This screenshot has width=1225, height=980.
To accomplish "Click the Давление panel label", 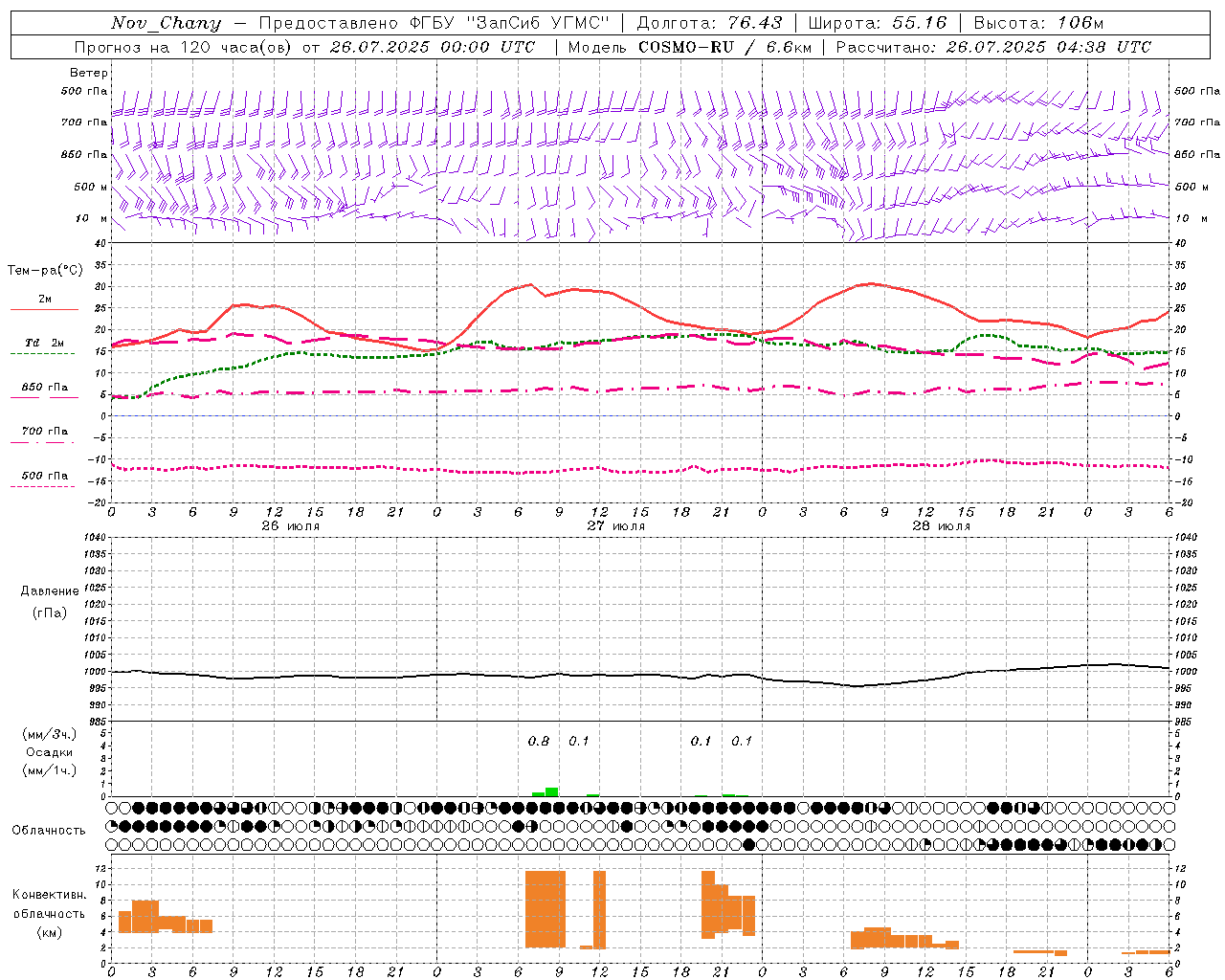I will pyautogui.click(x=50, y=591).
